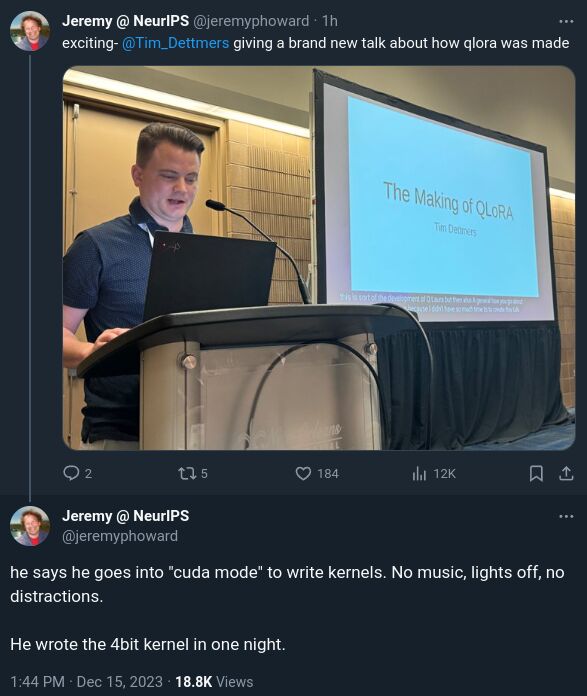
Task: Click the @jeremyphoward handle in first tweet
Action: 251,21
